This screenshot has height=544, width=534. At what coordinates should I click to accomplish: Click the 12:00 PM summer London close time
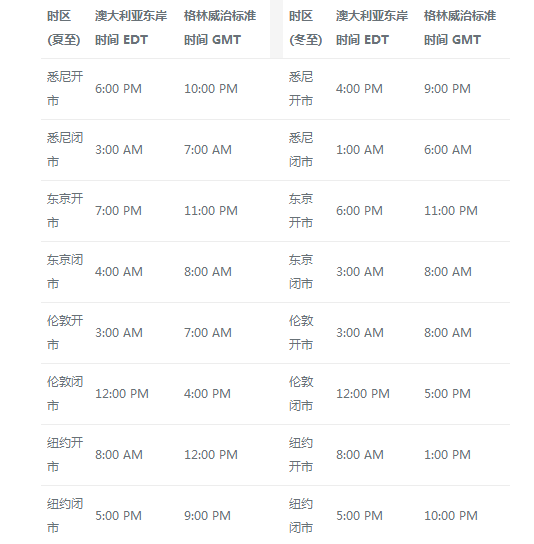pyautogui.click(x=122, y=394)
